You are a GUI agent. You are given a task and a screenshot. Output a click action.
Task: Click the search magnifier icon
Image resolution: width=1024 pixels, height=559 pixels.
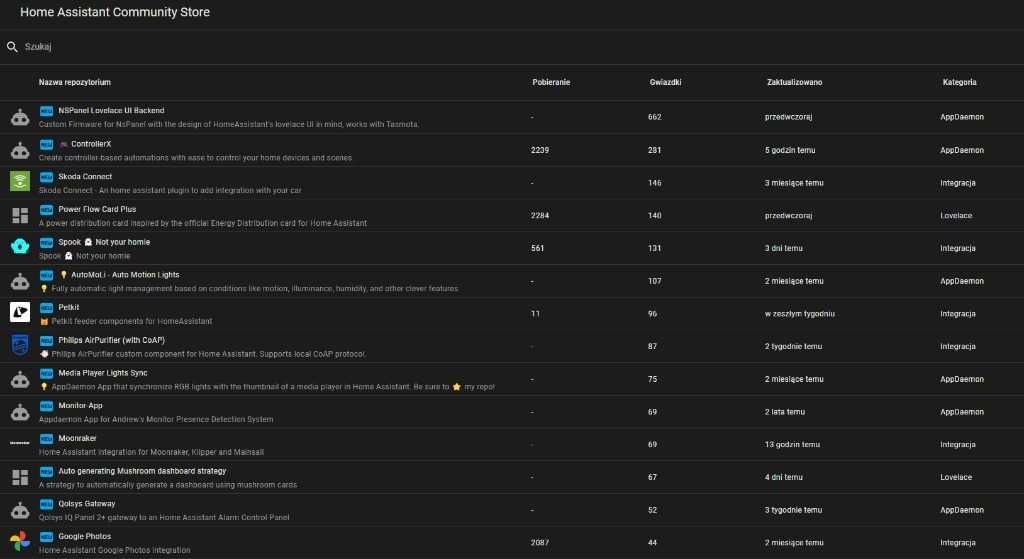click(x=12, y=46)
